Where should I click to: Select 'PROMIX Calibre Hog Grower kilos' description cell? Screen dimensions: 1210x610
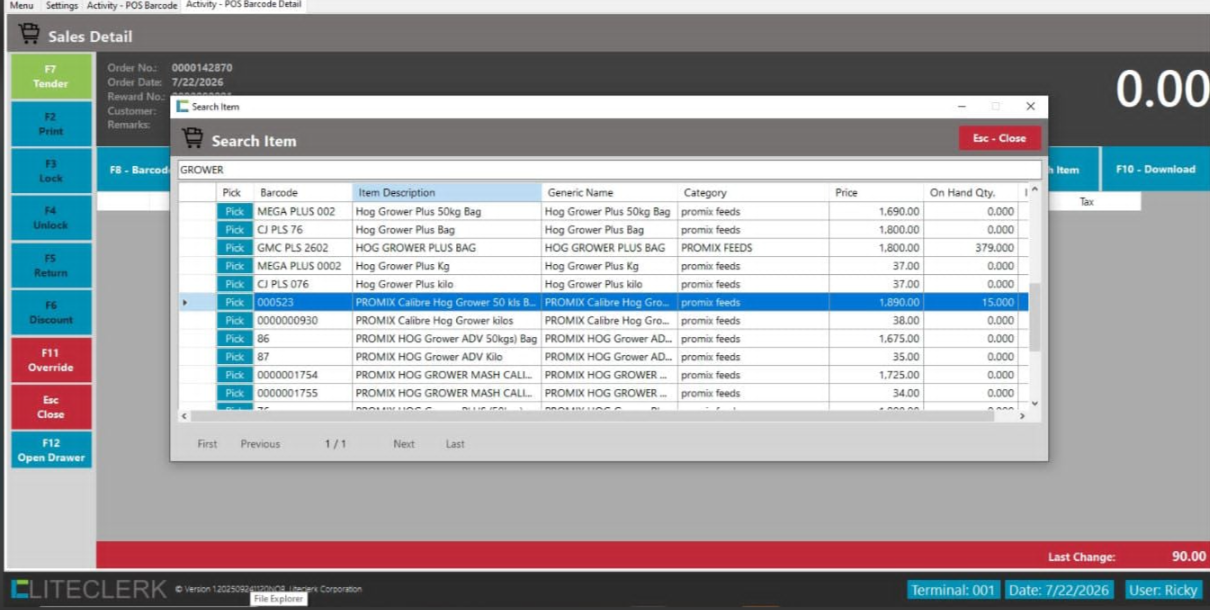click(x=446, y=320)
